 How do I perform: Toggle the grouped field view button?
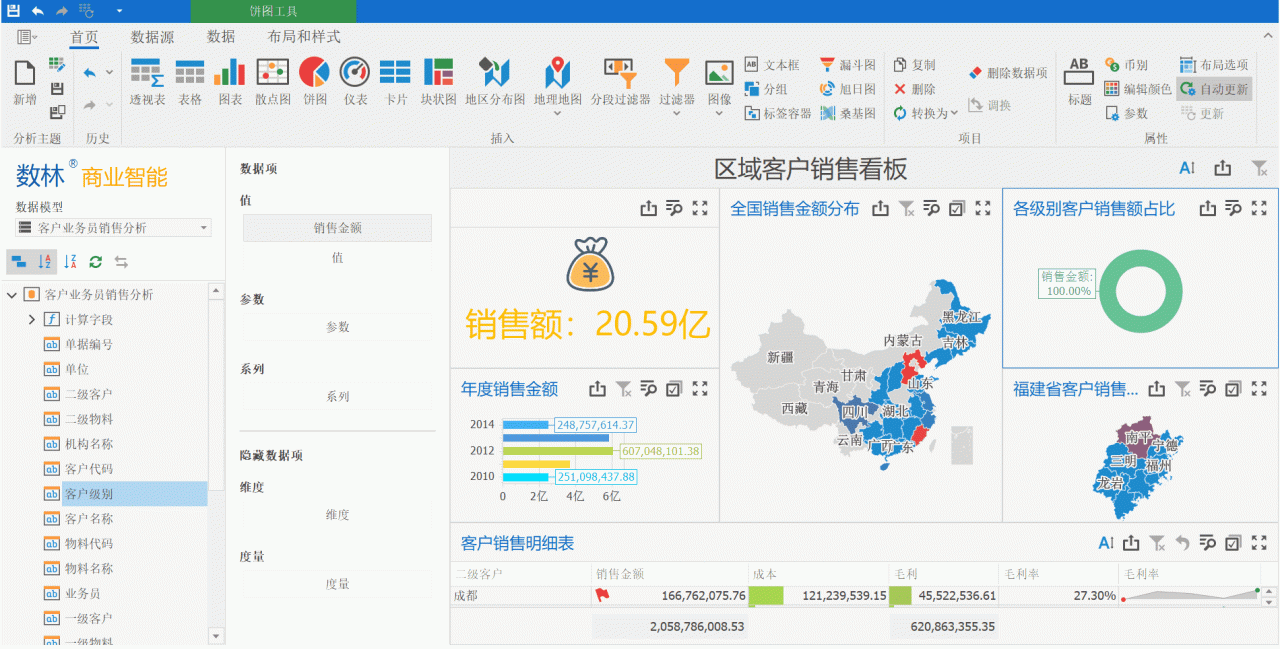(x=18, y=262)
